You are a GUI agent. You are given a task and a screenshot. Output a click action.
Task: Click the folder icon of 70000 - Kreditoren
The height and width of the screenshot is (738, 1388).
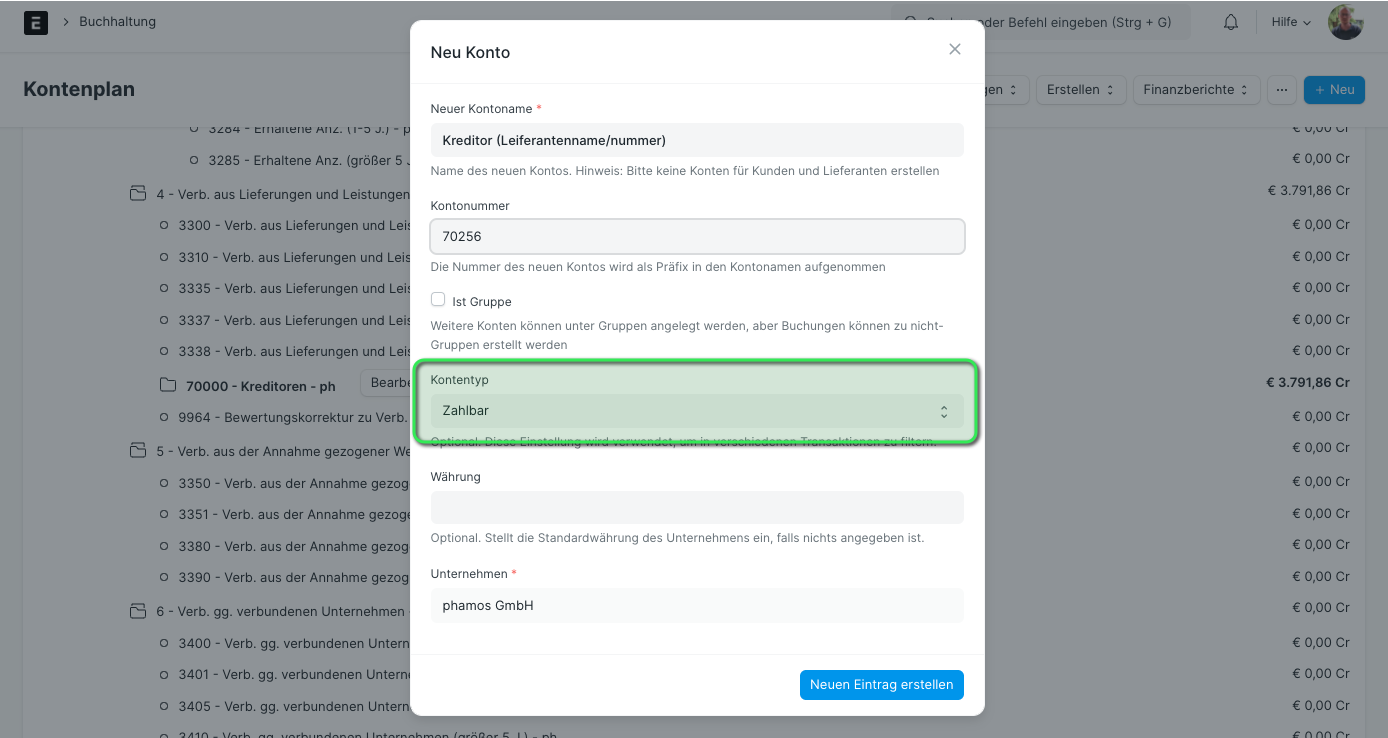pos(168,385)
